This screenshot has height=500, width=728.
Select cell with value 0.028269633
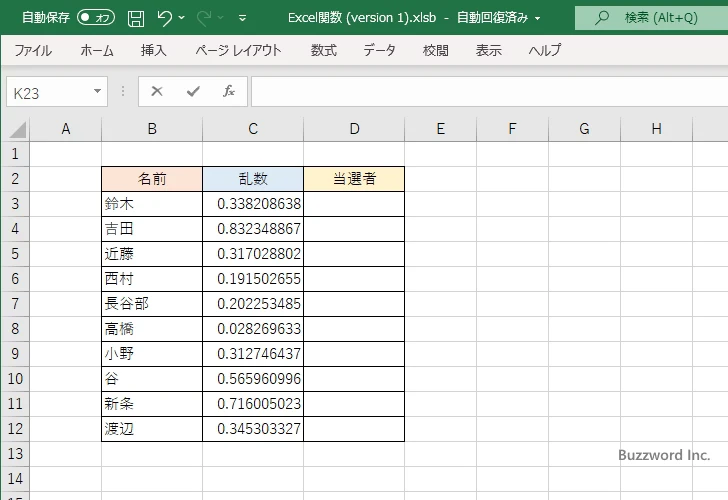click(253, 329)
